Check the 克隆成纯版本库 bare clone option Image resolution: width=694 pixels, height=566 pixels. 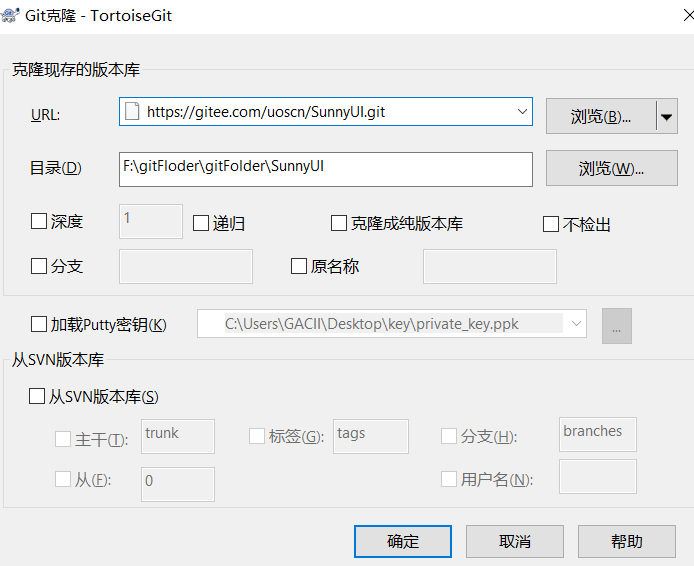coord(339,223)
